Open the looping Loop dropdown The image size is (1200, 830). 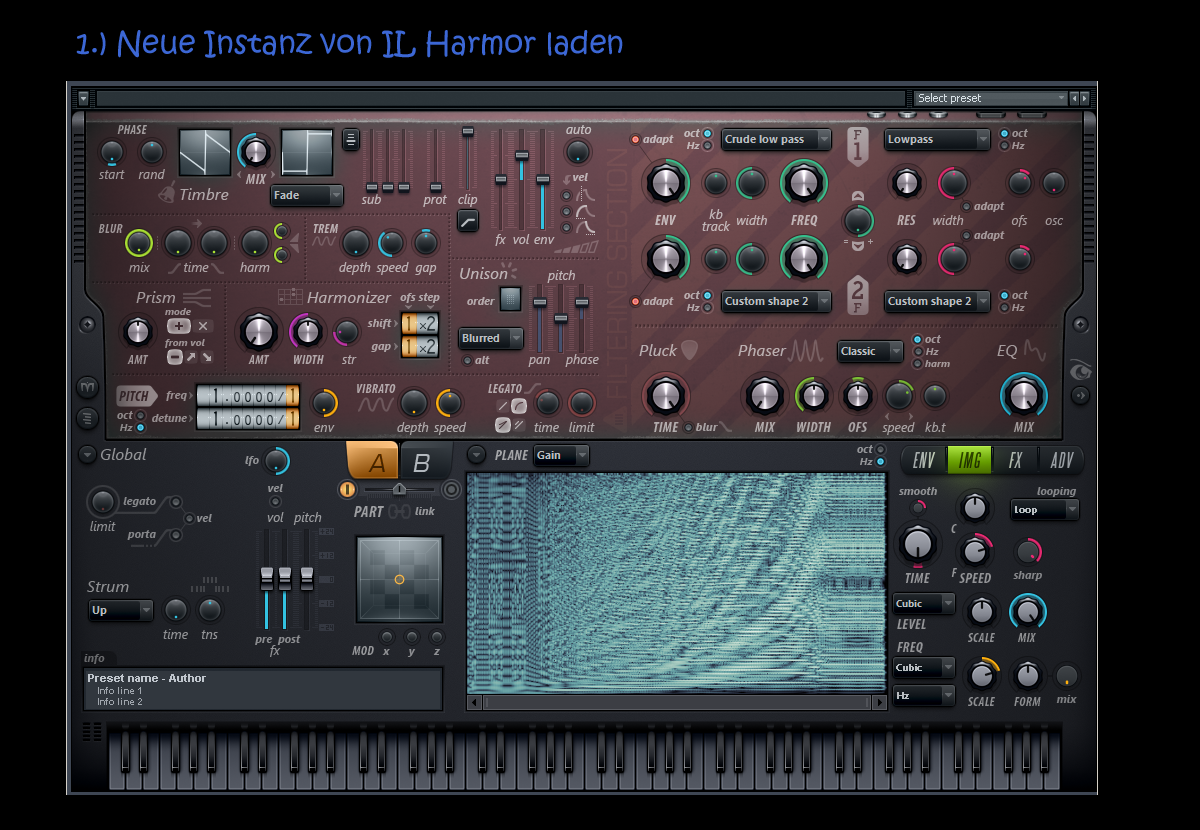pos(1045,509)
